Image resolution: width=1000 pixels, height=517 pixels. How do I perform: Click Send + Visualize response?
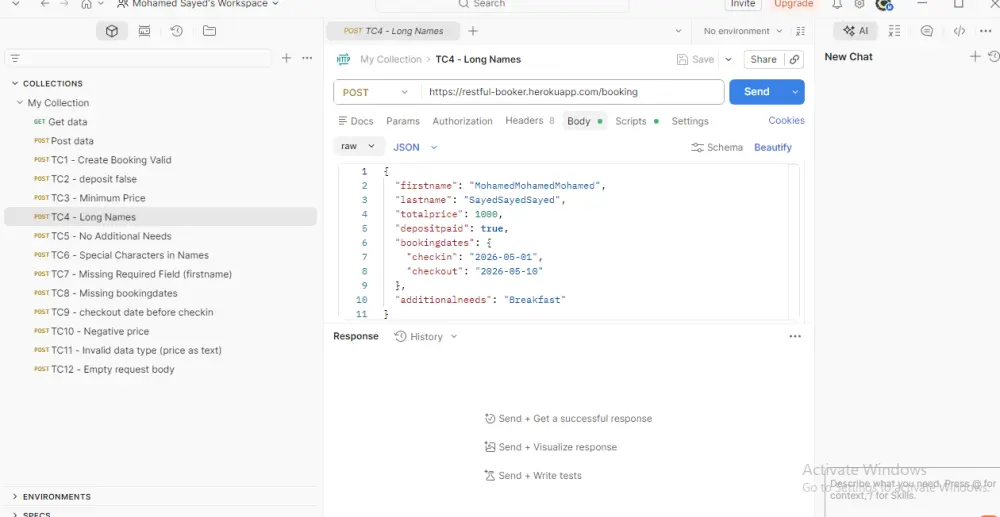click(x=550, y=447)
